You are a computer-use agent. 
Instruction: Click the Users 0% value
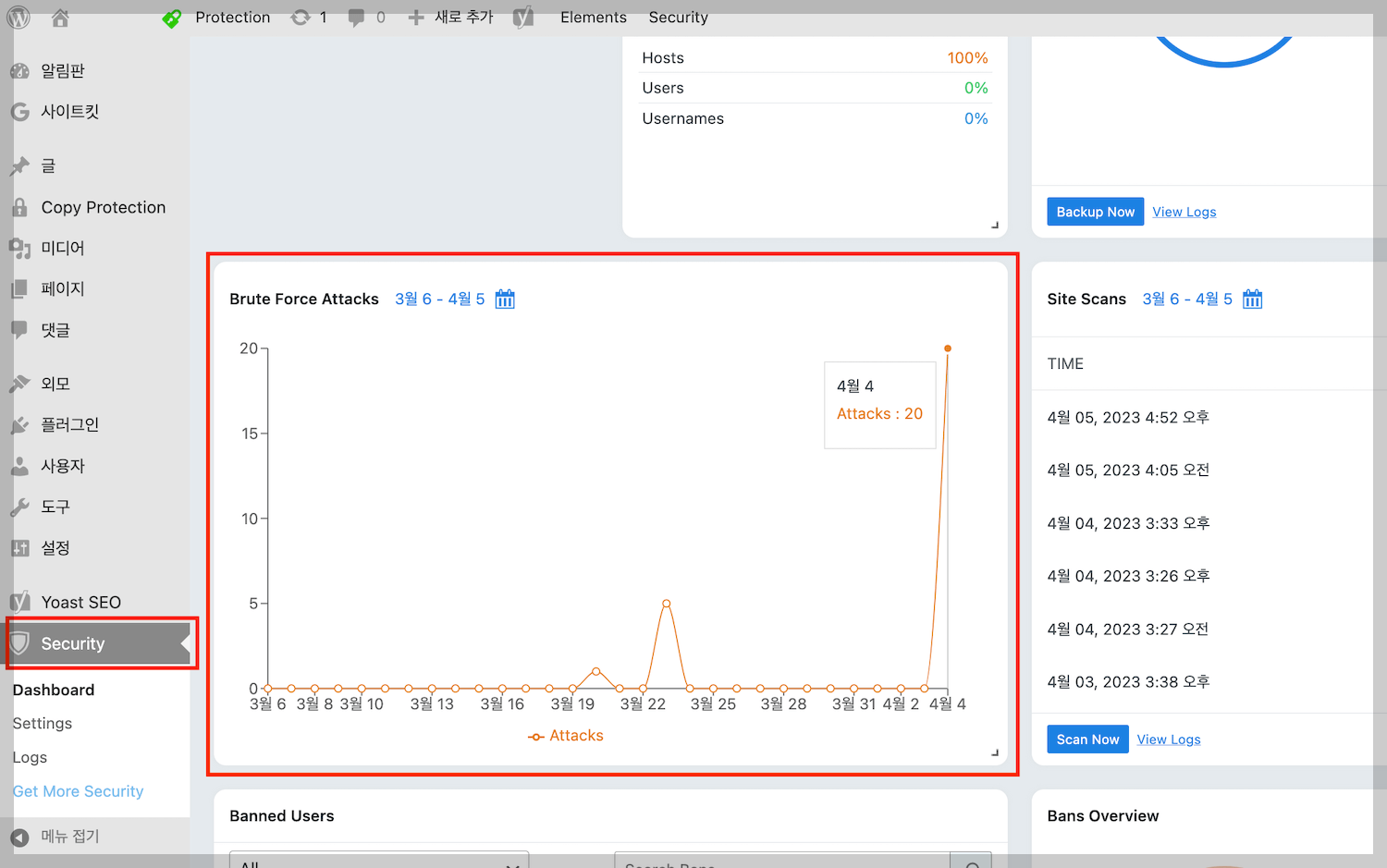976,88
